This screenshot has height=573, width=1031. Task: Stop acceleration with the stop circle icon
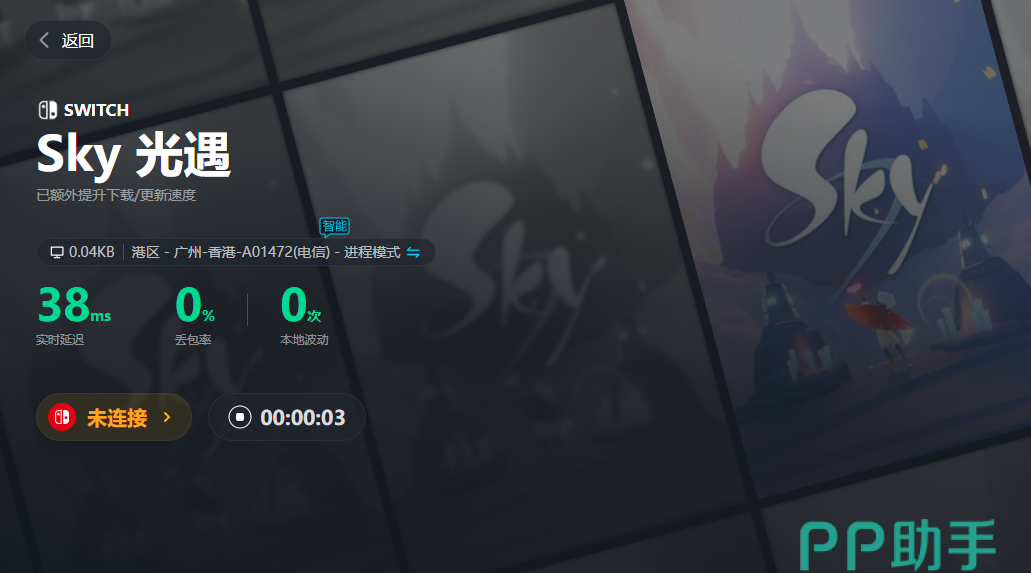coord(240,417)
